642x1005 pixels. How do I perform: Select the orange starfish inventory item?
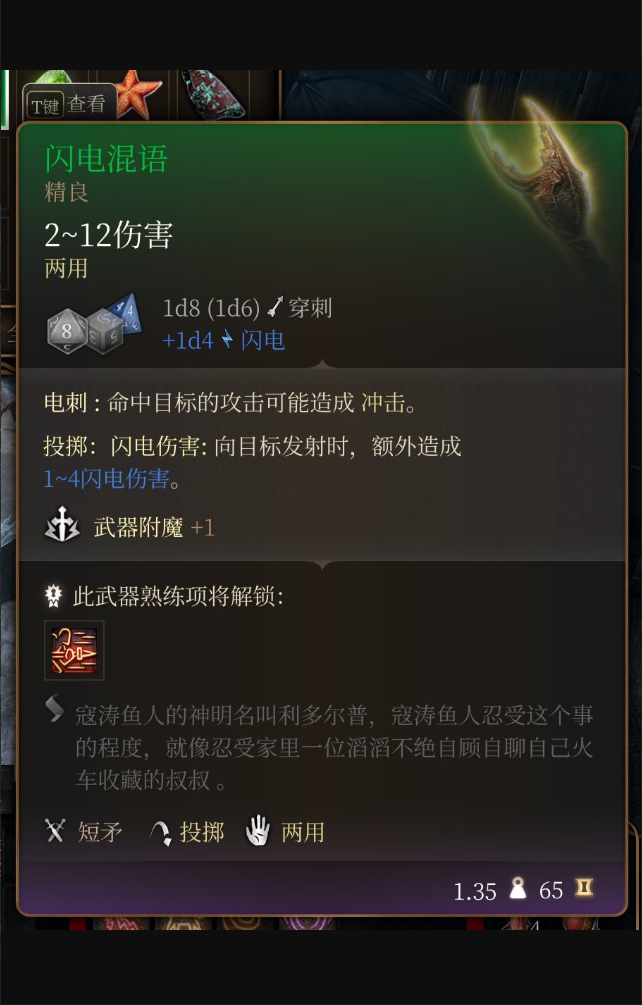[136, 95]
